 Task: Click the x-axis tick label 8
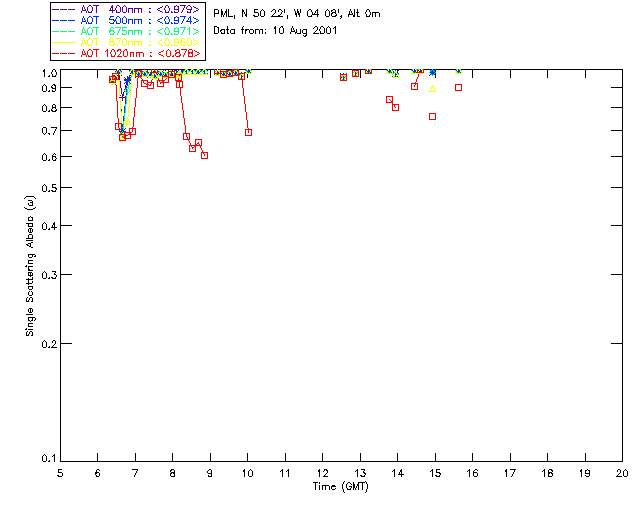pyautogui.click(x=173, y=473)
